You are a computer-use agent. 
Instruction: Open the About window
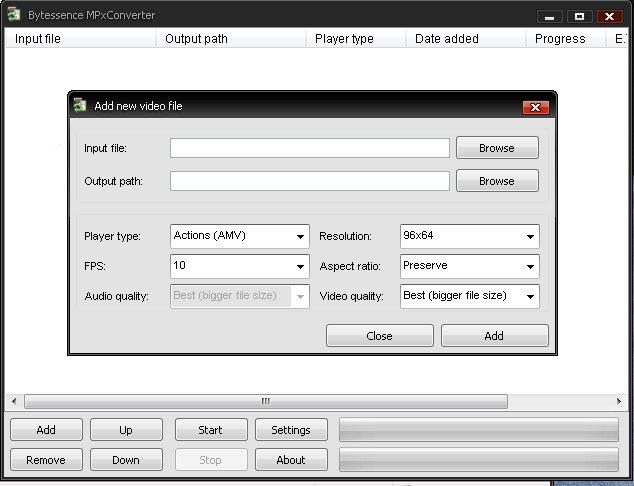[291, 460]
